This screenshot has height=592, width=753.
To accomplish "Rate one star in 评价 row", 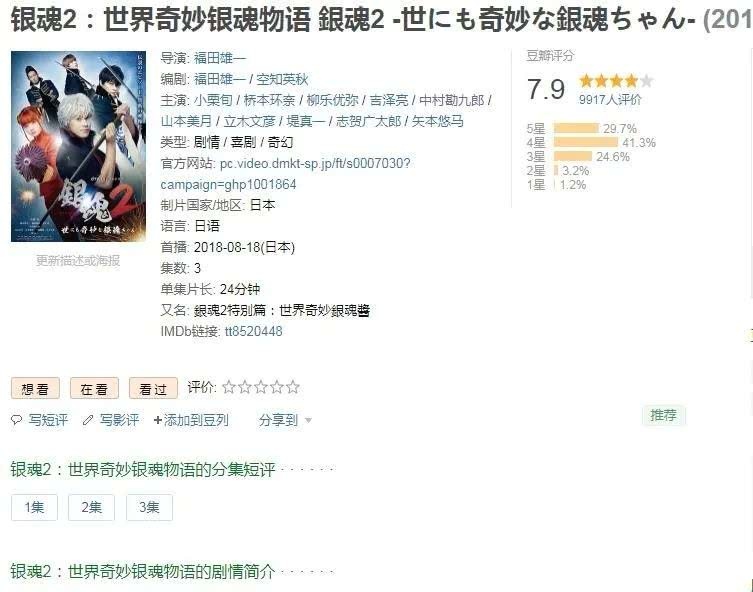I will click(229, 387).
